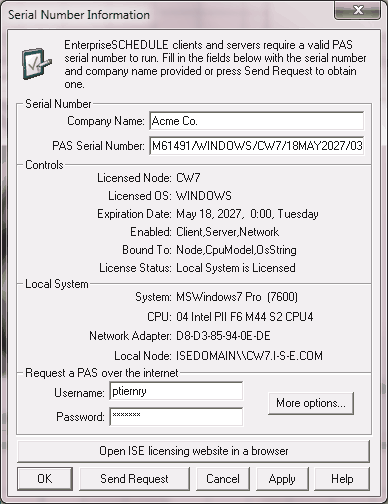Click CPU value 04 Intel PII F6

point(245,317)
